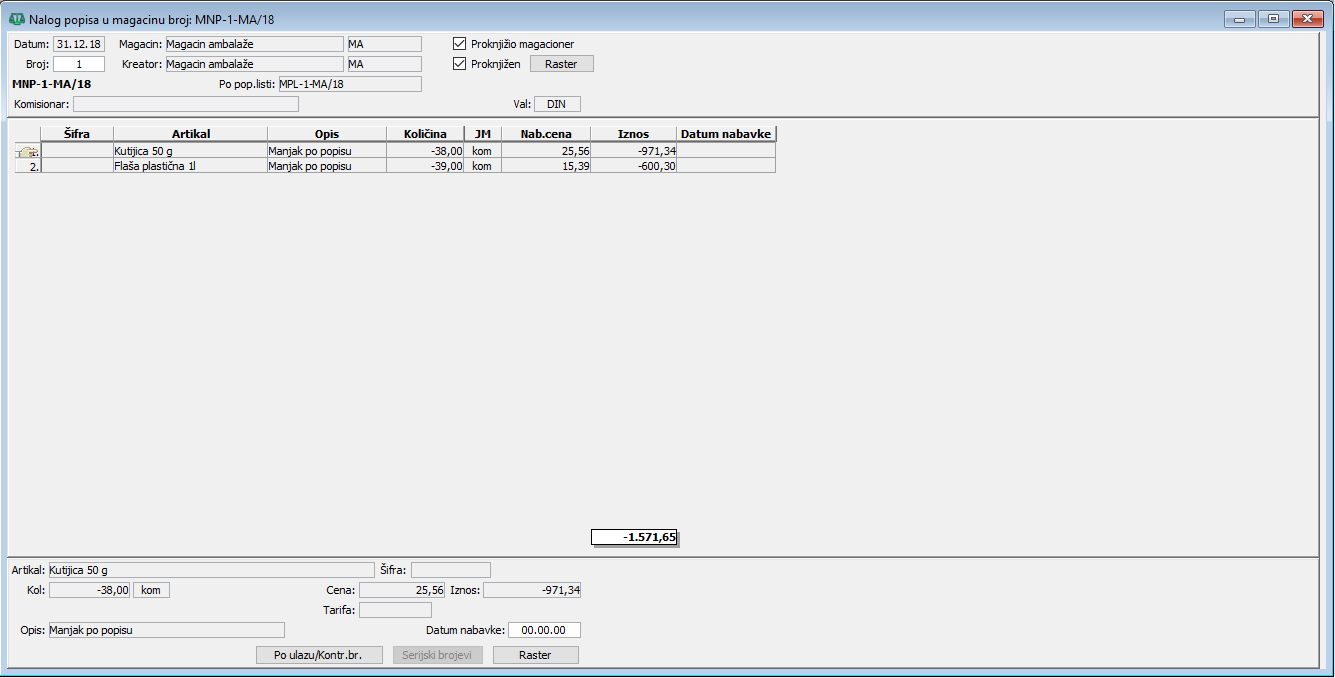Click the Broj number input field
This screenshot has height=678, width=1335.
[x=79, y=64]
